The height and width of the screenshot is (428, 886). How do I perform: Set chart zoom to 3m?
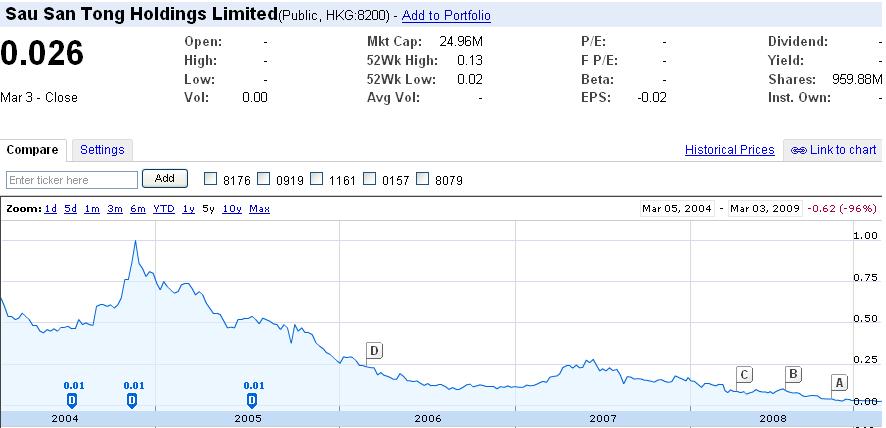[115, 209]
